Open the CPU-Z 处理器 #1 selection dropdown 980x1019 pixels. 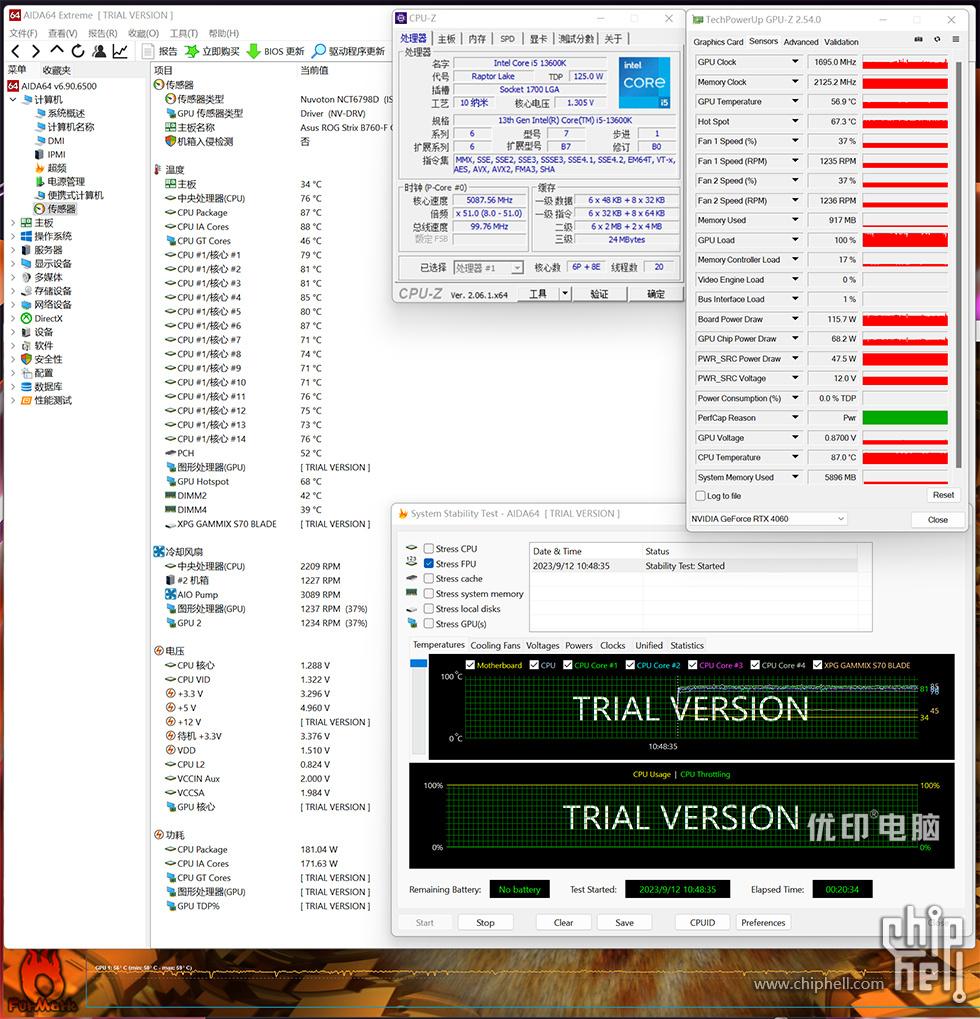click(x=488, y=268)
